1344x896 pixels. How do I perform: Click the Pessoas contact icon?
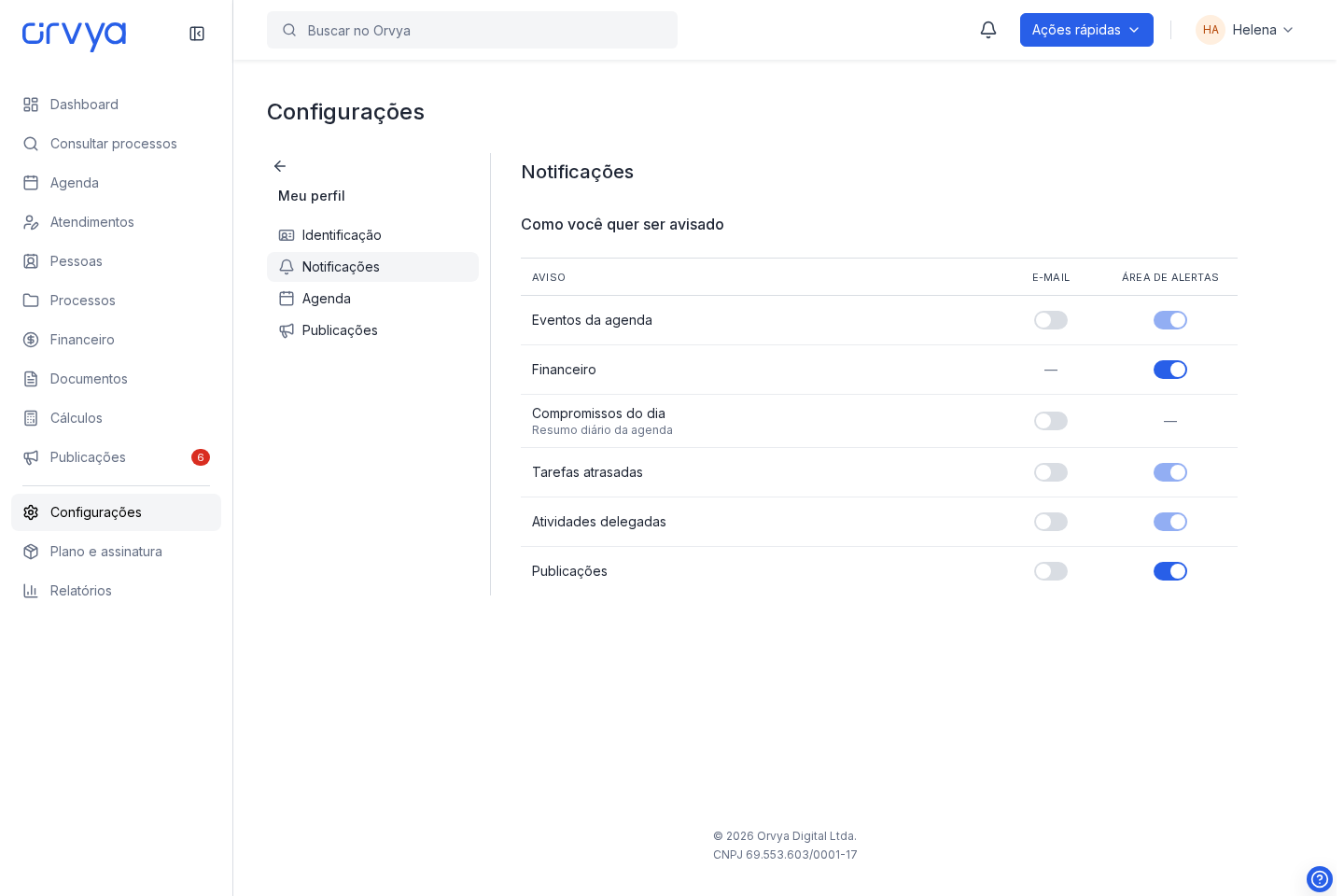(31, 261)
